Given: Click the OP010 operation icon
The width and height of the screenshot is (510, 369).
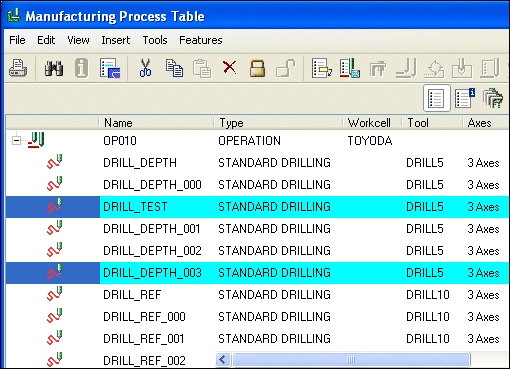Looking at the screenshot, I should (x=36, y=140).
